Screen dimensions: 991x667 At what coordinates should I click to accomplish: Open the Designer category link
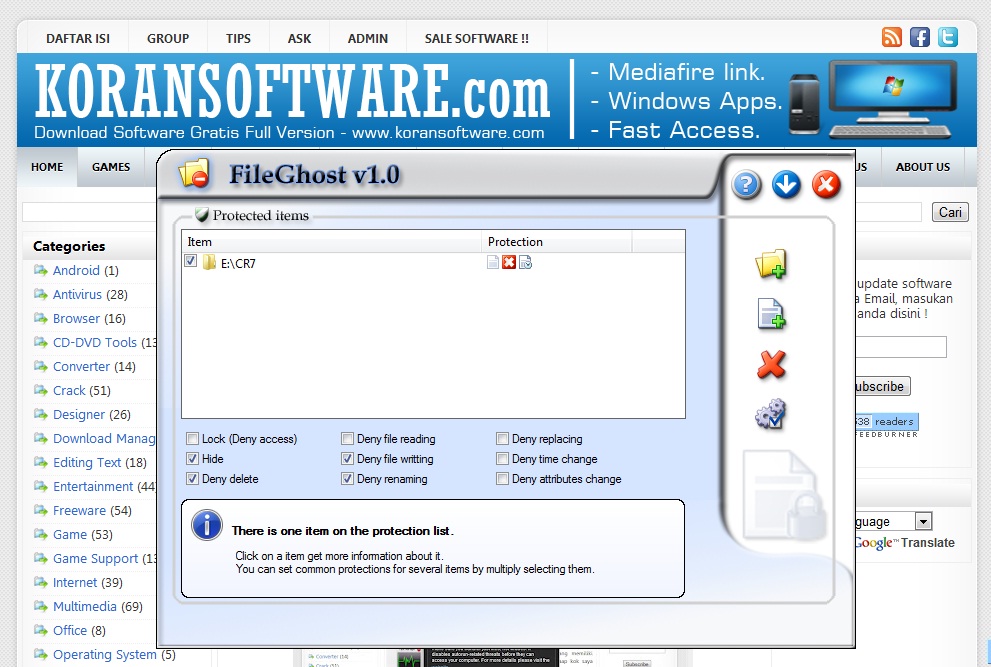click(x=79, y=415)
